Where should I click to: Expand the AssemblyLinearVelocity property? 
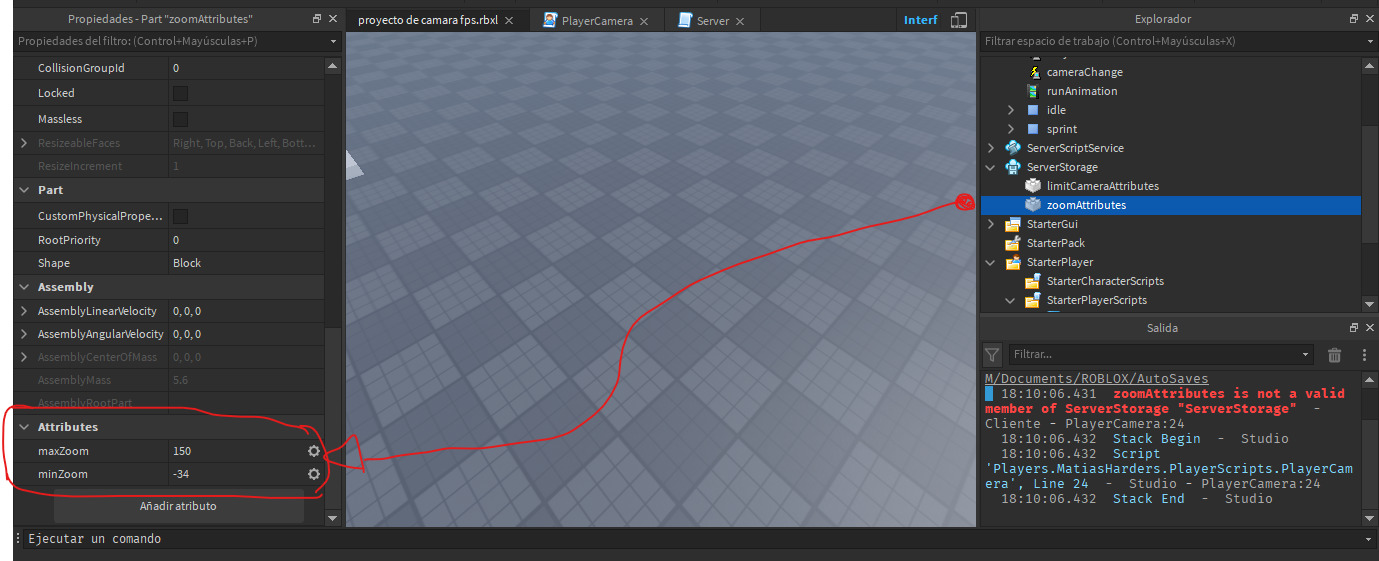click(24, 311)
